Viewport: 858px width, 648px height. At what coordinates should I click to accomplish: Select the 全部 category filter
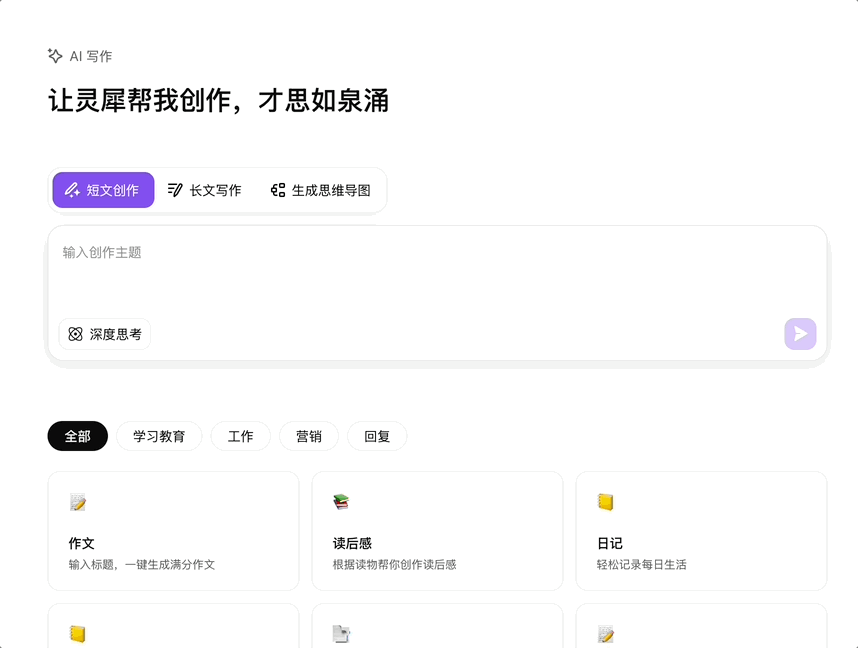pos(78,436)
